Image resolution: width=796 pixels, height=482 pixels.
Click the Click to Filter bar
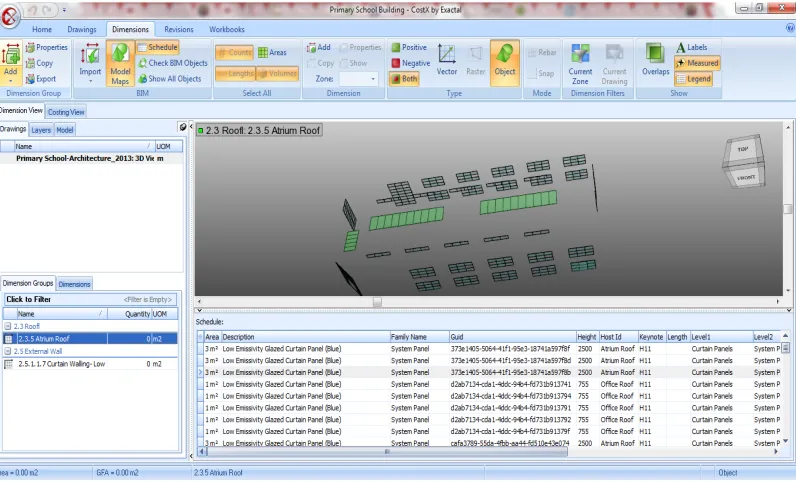[x=90, y=300]
